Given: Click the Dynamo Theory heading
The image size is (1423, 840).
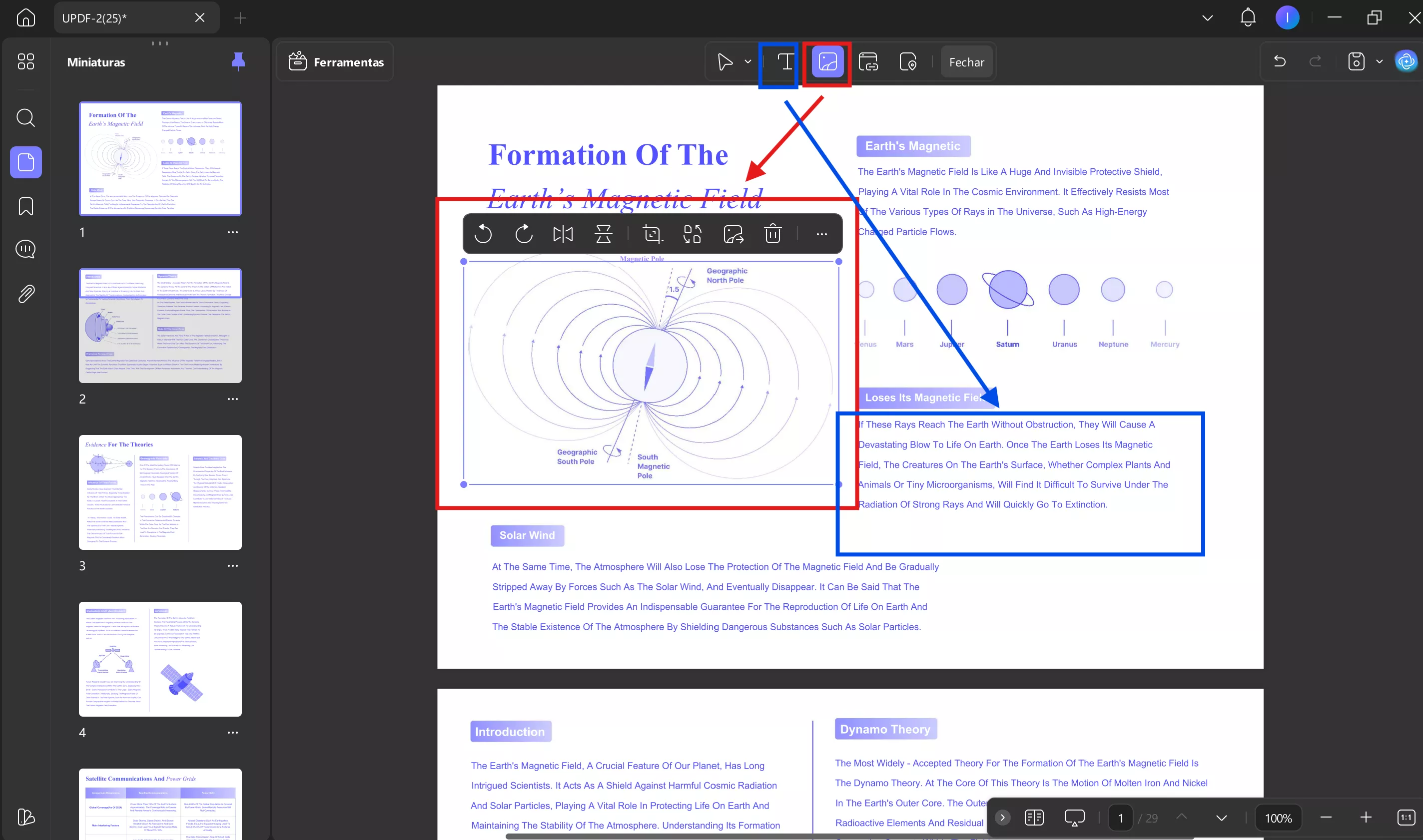Looking at the screenshot, I should point(885,729).
